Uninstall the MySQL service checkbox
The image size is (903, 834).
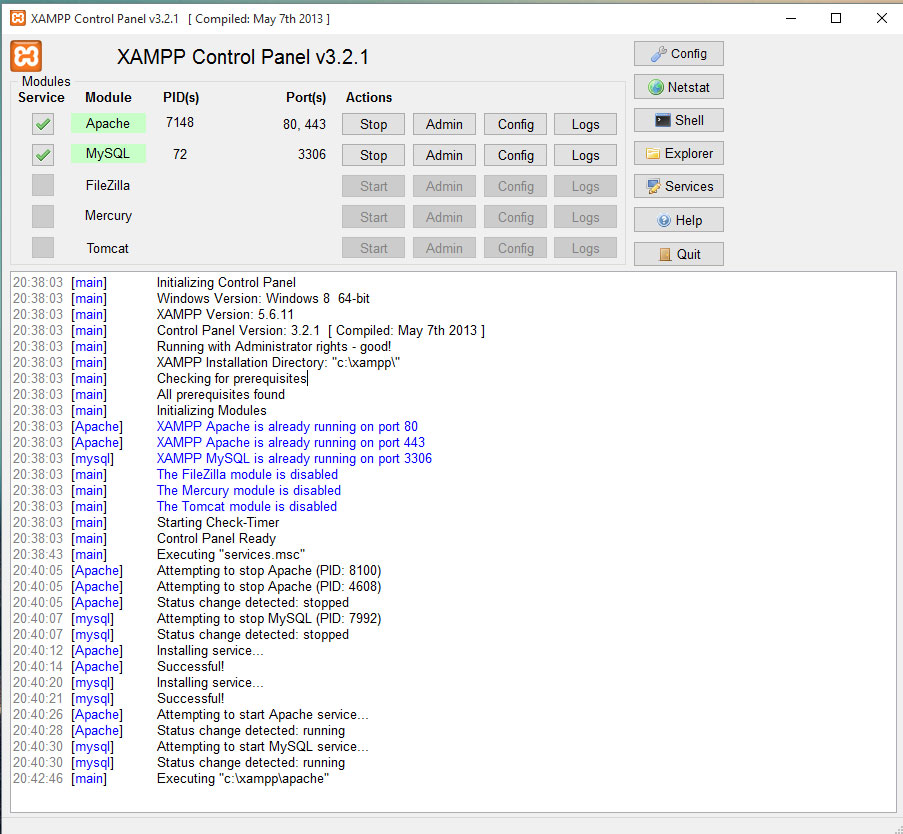[43, 154]
